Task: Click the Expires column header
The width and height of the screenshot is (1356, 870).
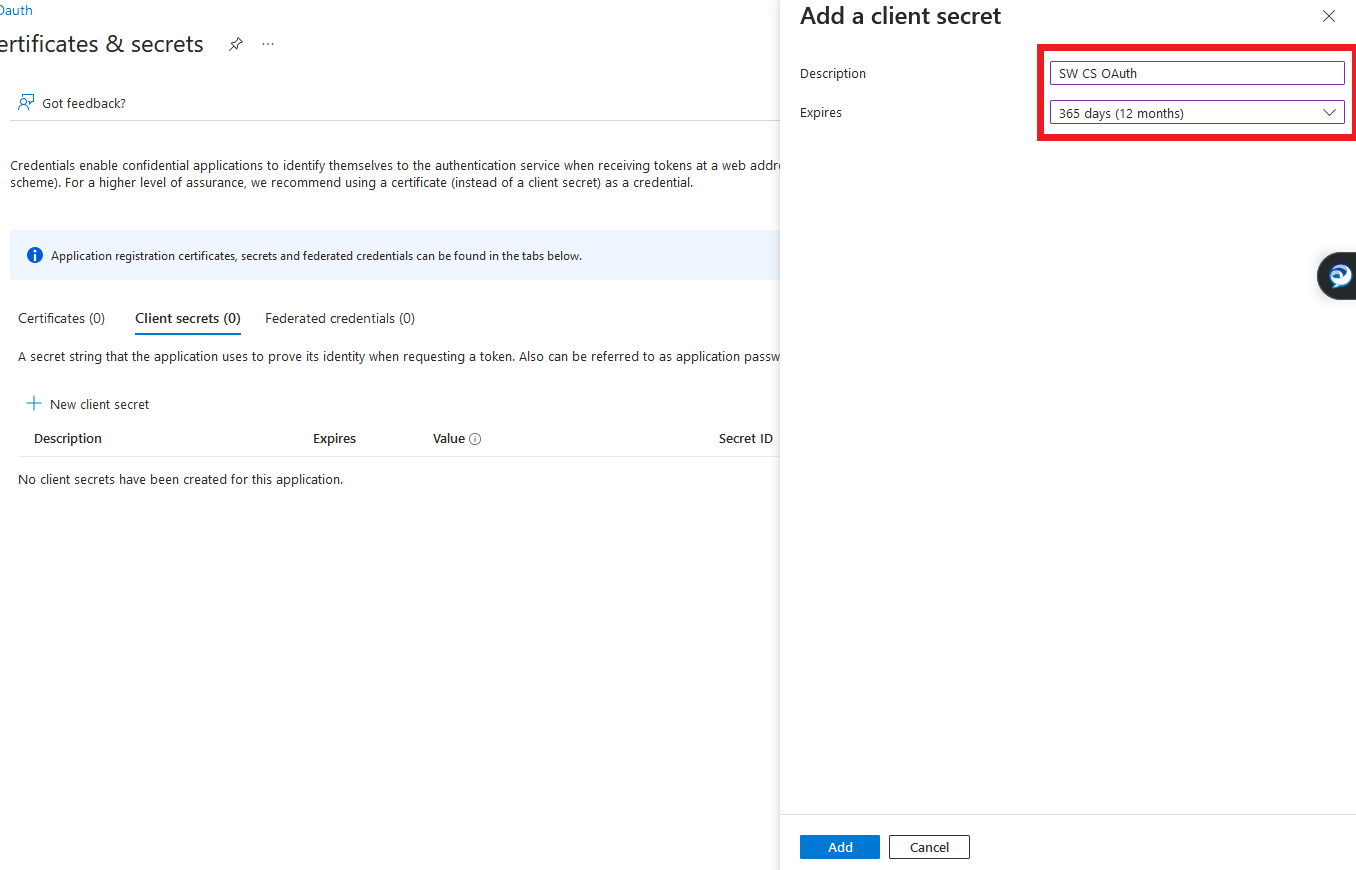Action: click(334, 438)
